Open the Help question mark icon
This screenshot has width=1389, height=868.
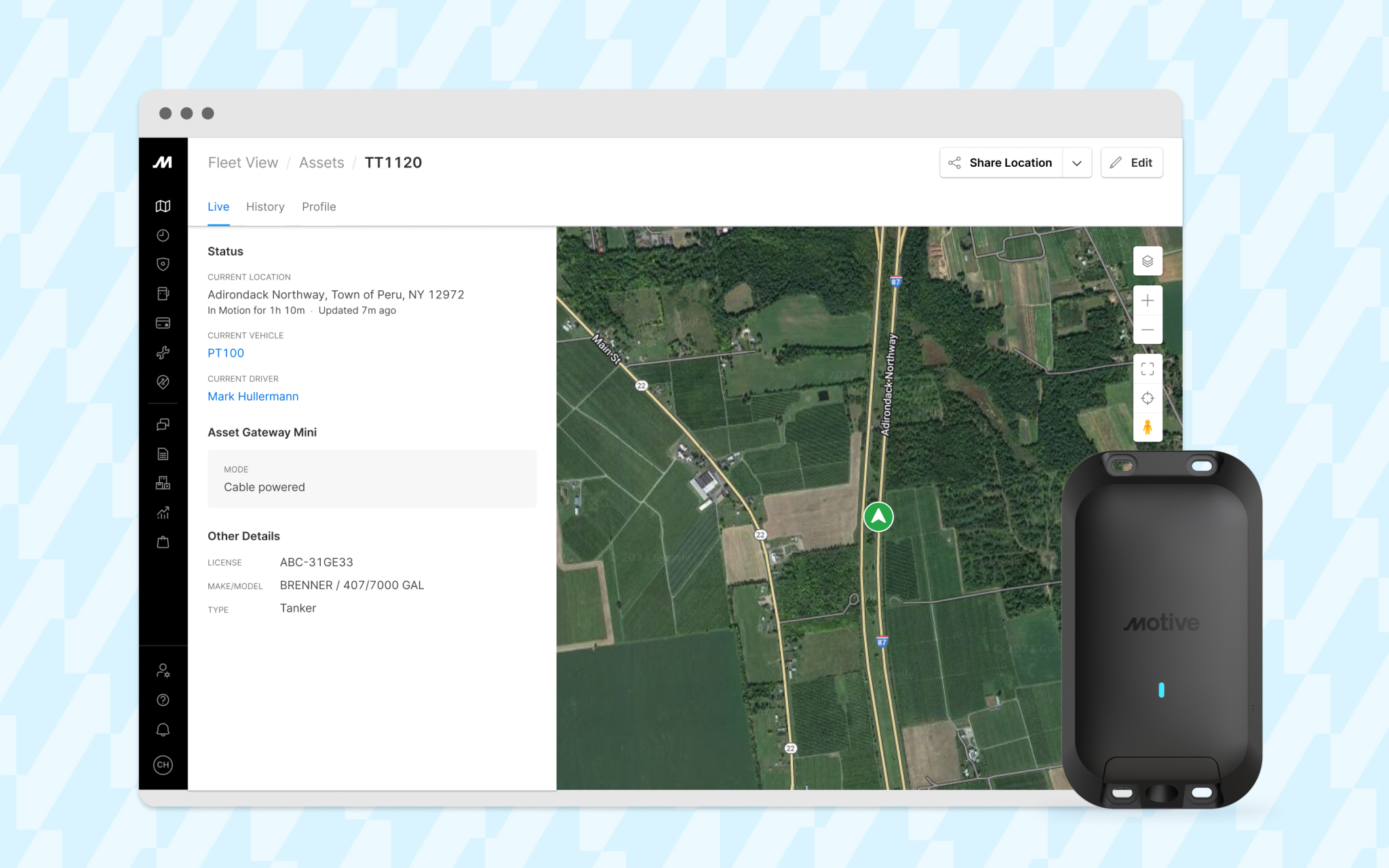click(163, 699)
